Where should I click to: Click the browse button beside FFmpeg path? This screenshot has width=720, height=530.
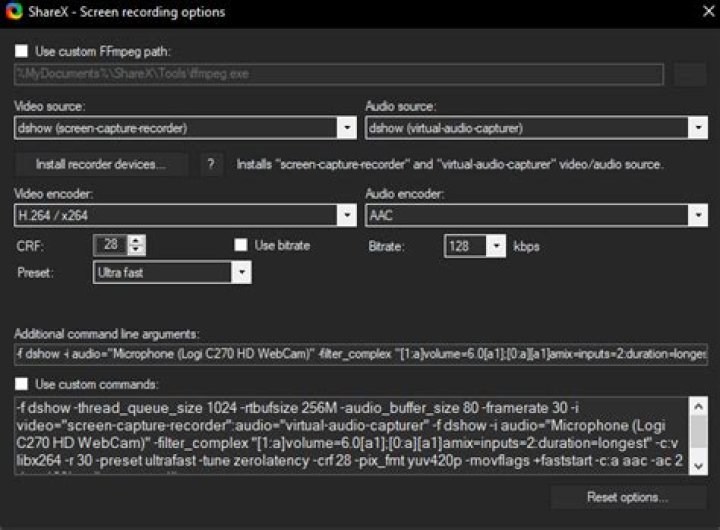pyautogui.click(x=690, y=74)
